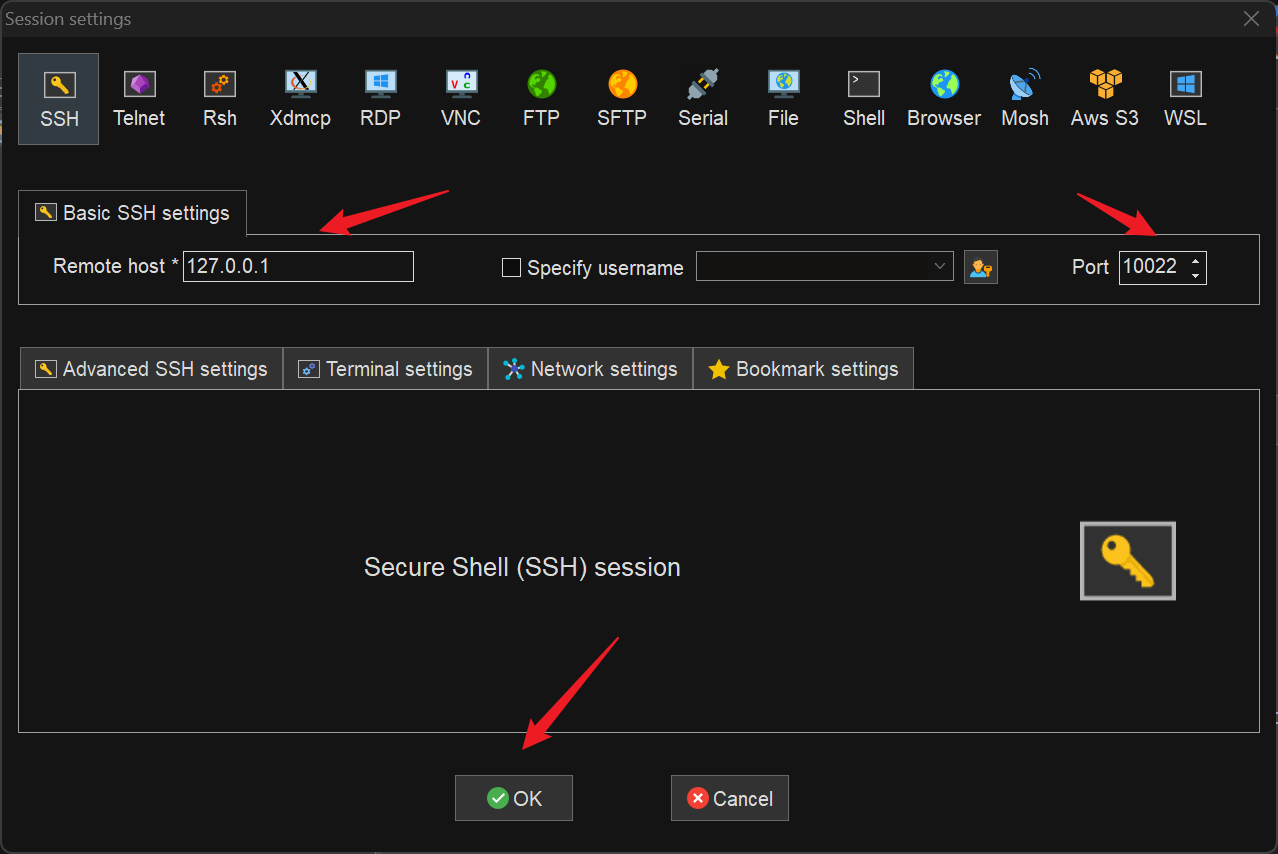Open the credentials manager user icon
This screenshot has height=854, width=1278.
pos(981,267)
